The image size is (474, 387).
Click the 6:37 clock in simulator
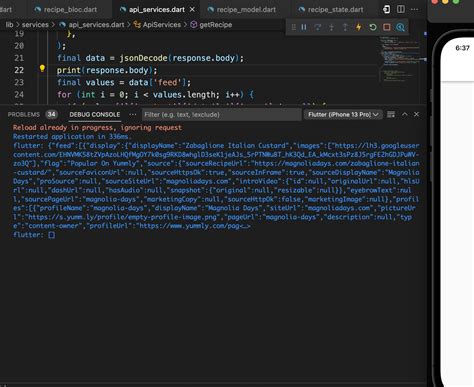pos(462,48)
